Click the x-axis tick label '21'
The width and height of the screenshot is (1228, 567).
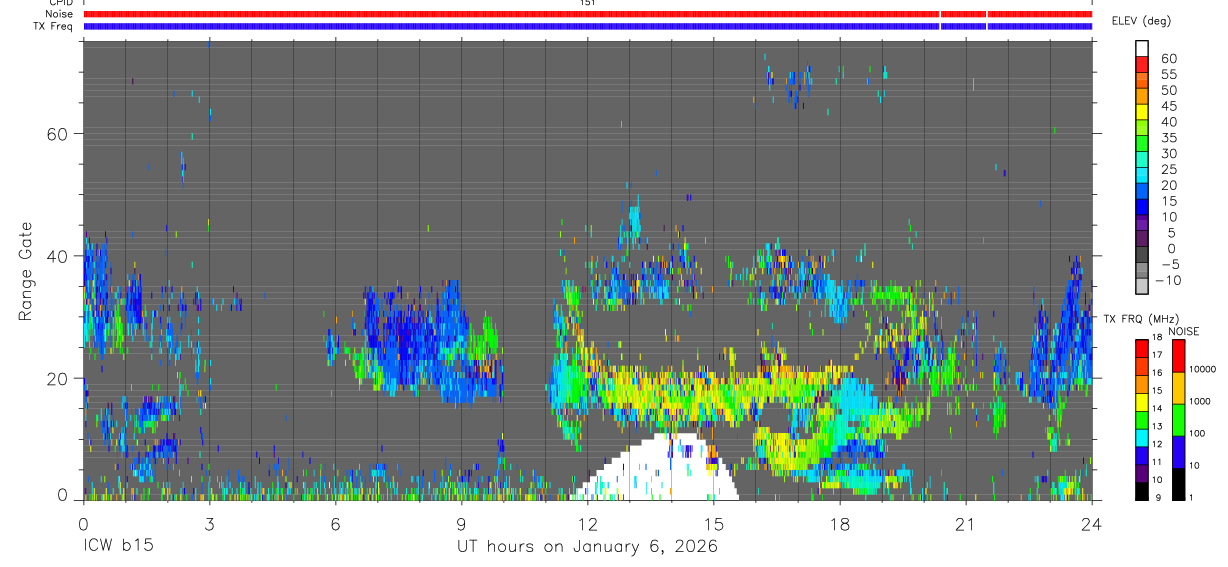click(965, 524)
